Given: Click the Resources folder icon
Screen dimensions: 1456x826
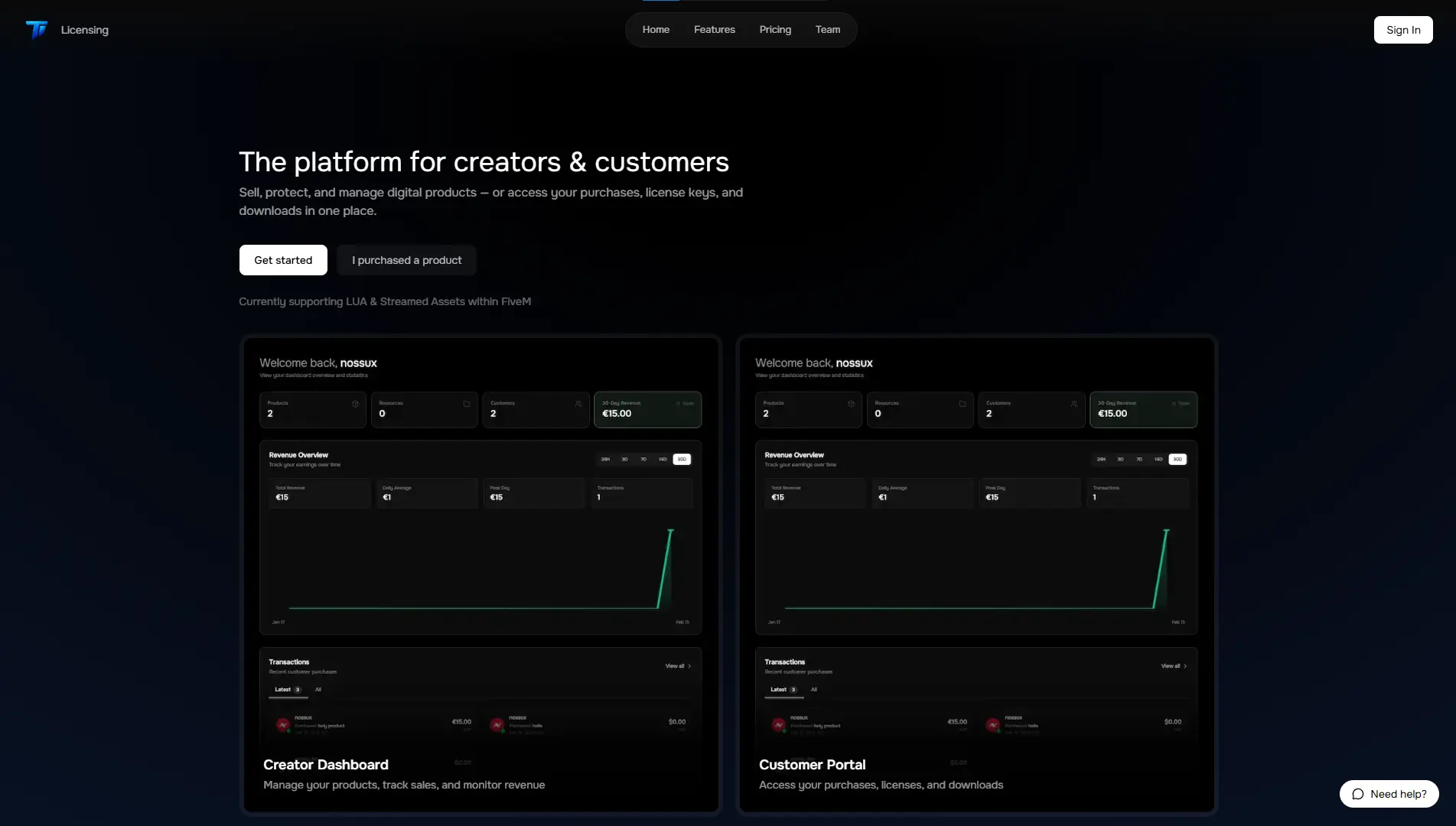Looking at the screenshot, I should 467,405.
